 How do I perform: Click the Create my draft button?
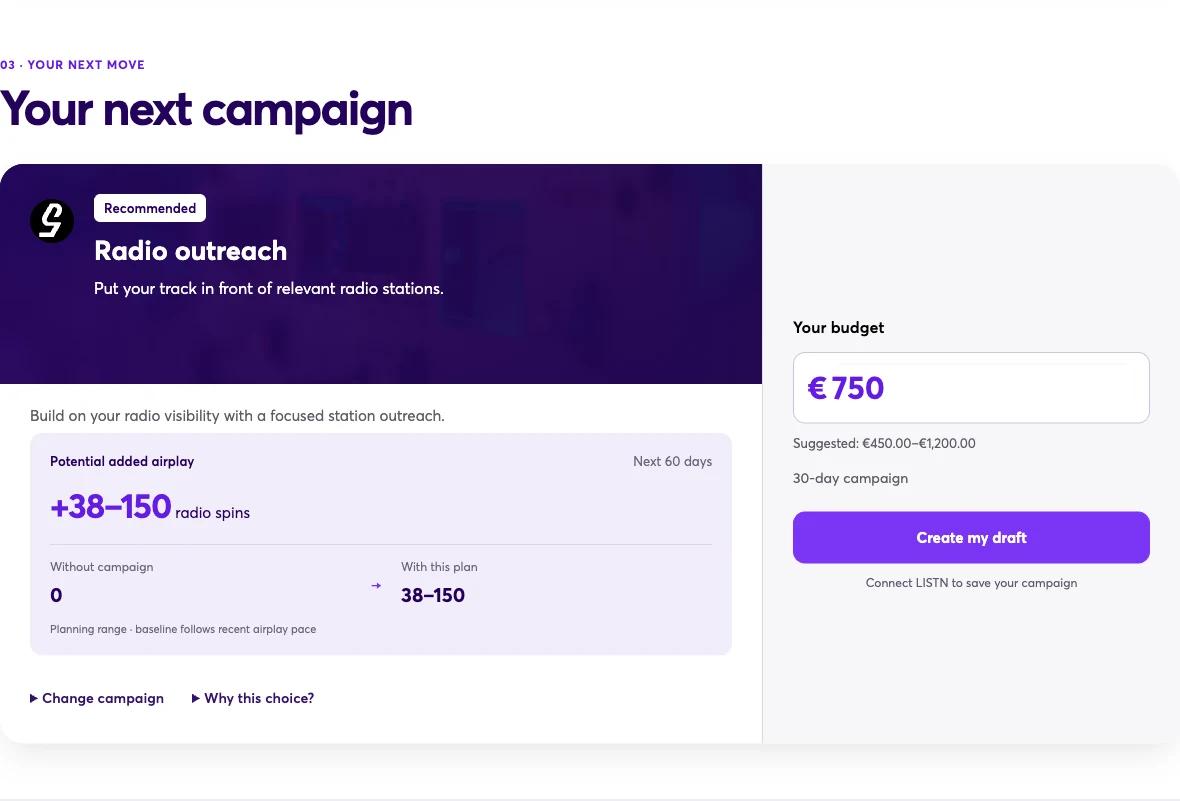[971, 538]
